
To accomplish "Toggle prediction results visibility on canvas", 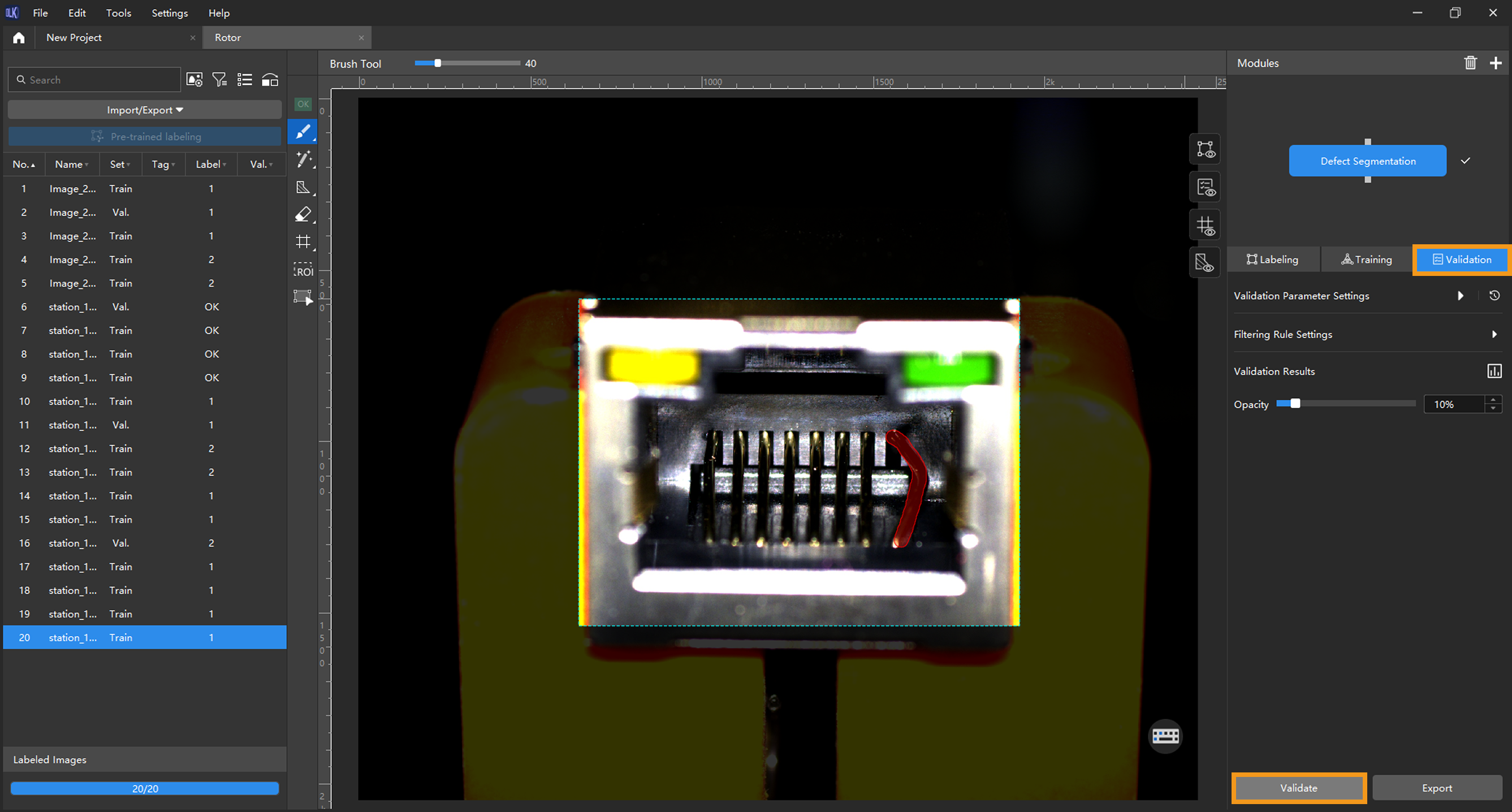I will click(1205, 187).
